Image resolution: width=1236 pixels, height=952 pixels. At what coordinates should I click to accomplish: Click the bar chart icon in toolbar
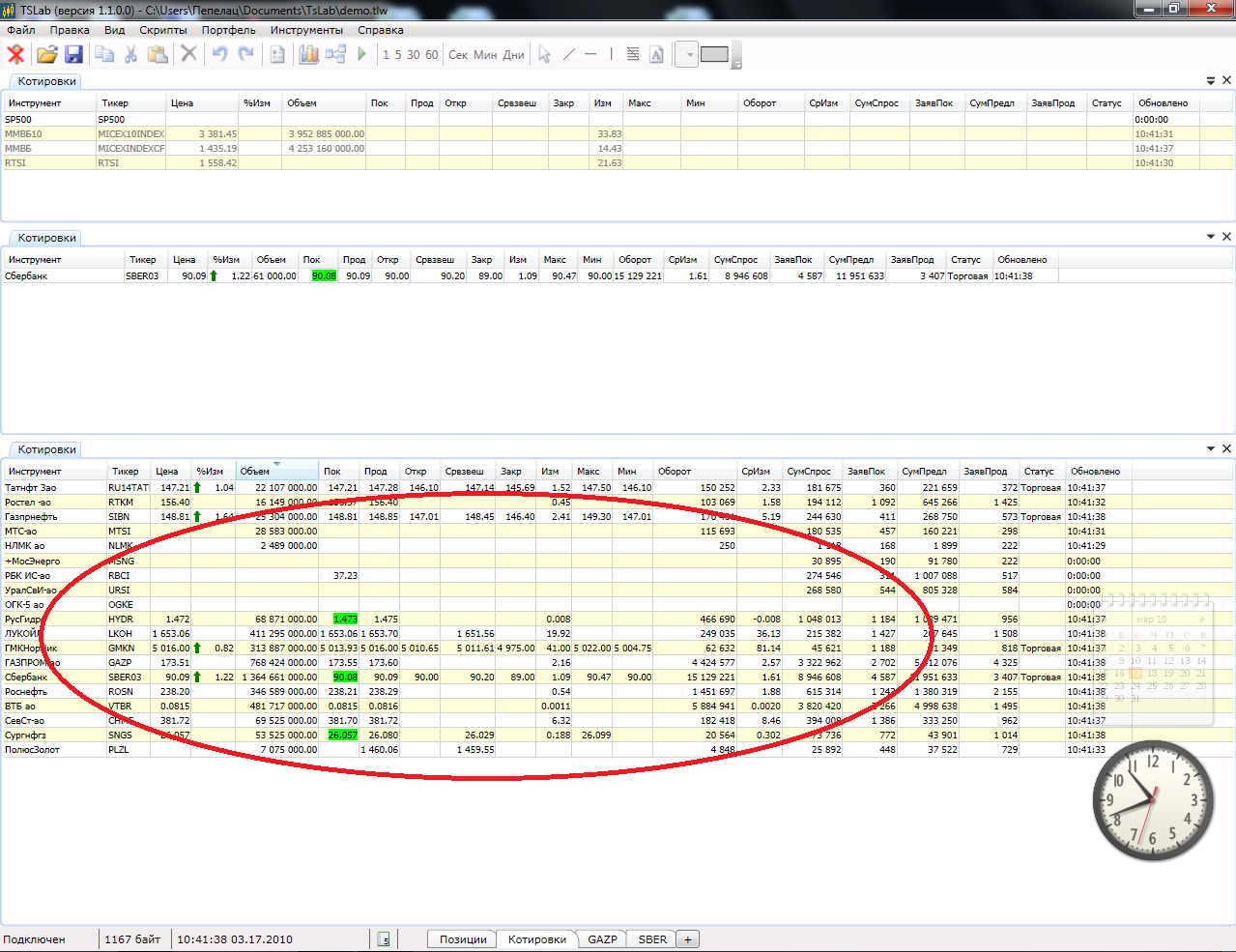coord(308,54)
